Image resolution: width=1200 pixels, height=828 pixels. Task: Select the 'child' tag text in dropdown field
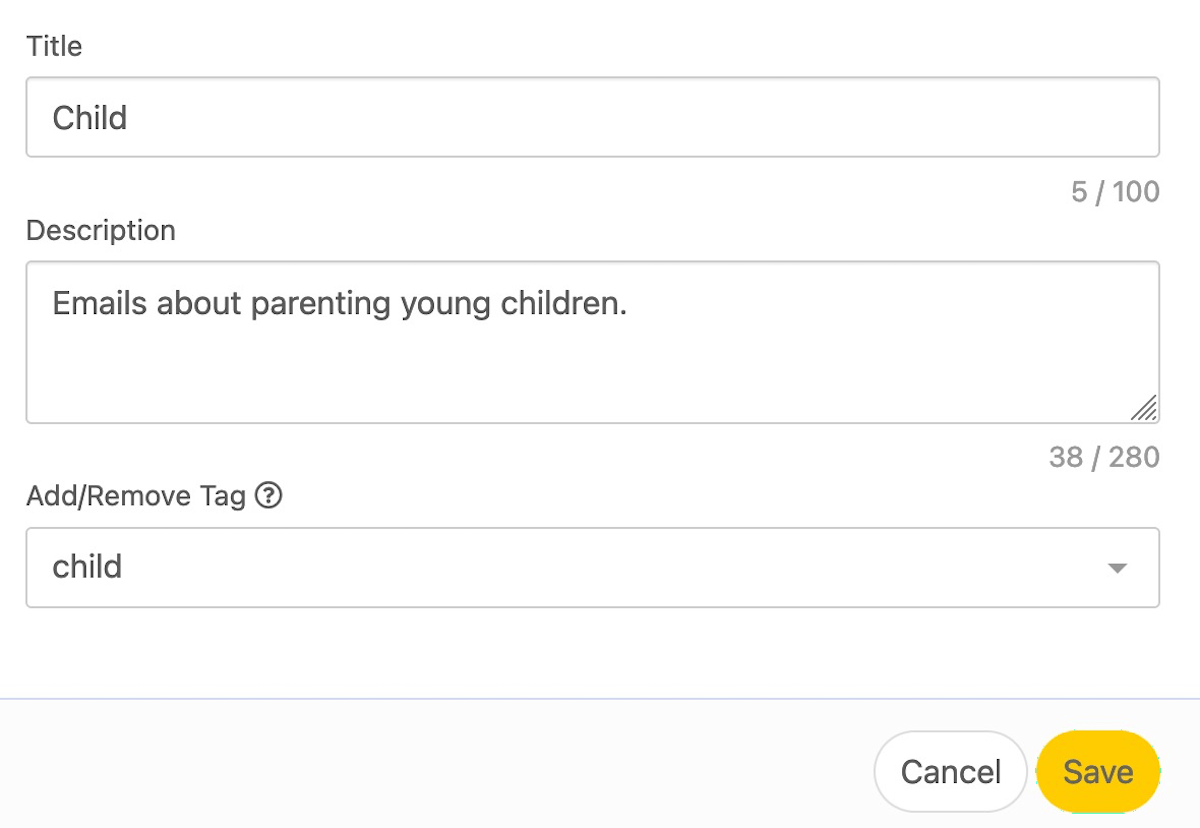[x=86, y=567]
